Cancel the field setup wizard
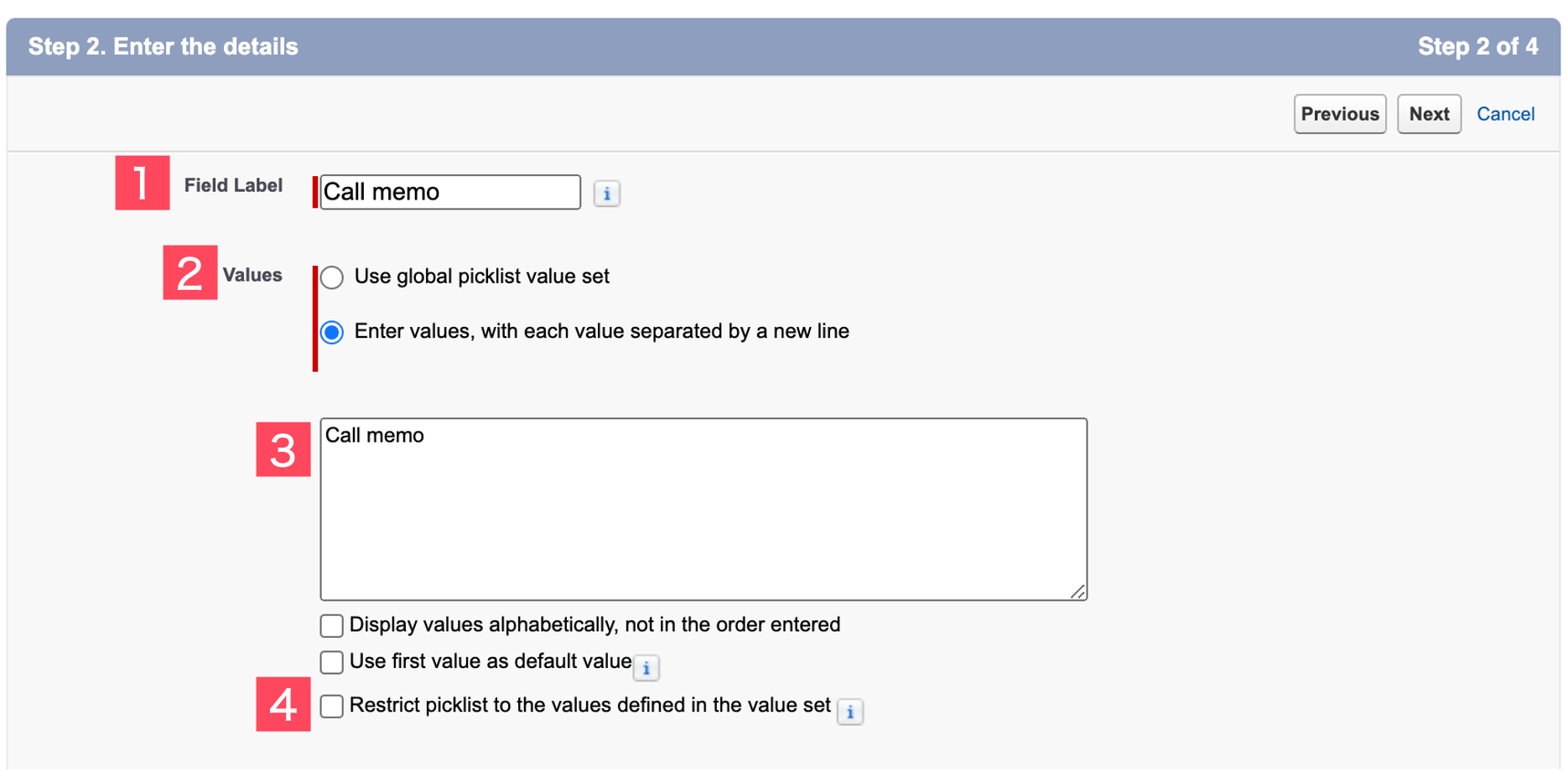The width and height of the screenshot is (1568, 772). [x=1506, y=113]
